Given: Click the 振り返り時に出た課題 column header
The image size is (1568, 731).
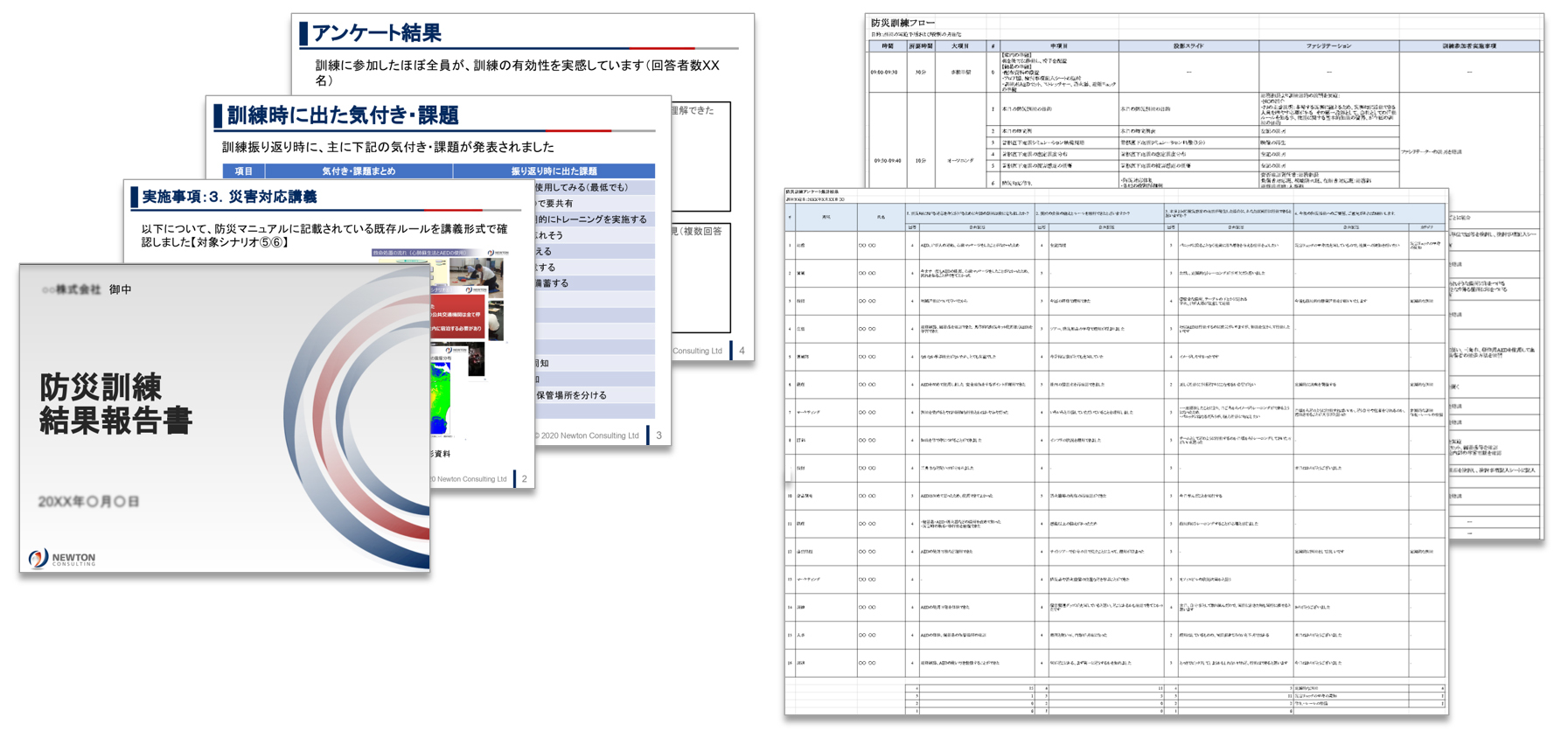Looking at the screenshot, I should coord(554,171).
